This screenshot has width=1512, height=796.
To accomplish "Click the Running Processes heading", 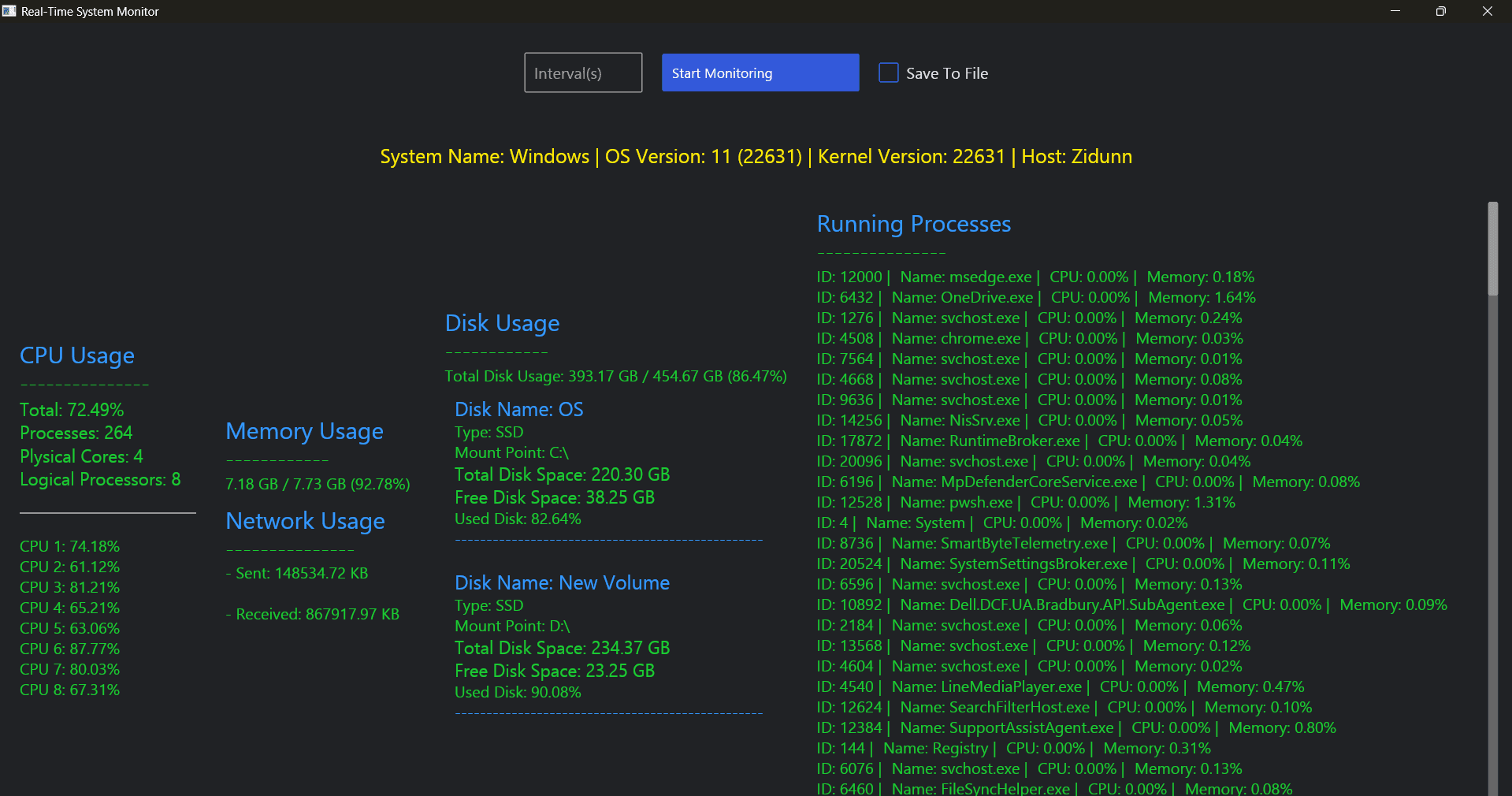I will pyautogui.click(x=913, y=225).
